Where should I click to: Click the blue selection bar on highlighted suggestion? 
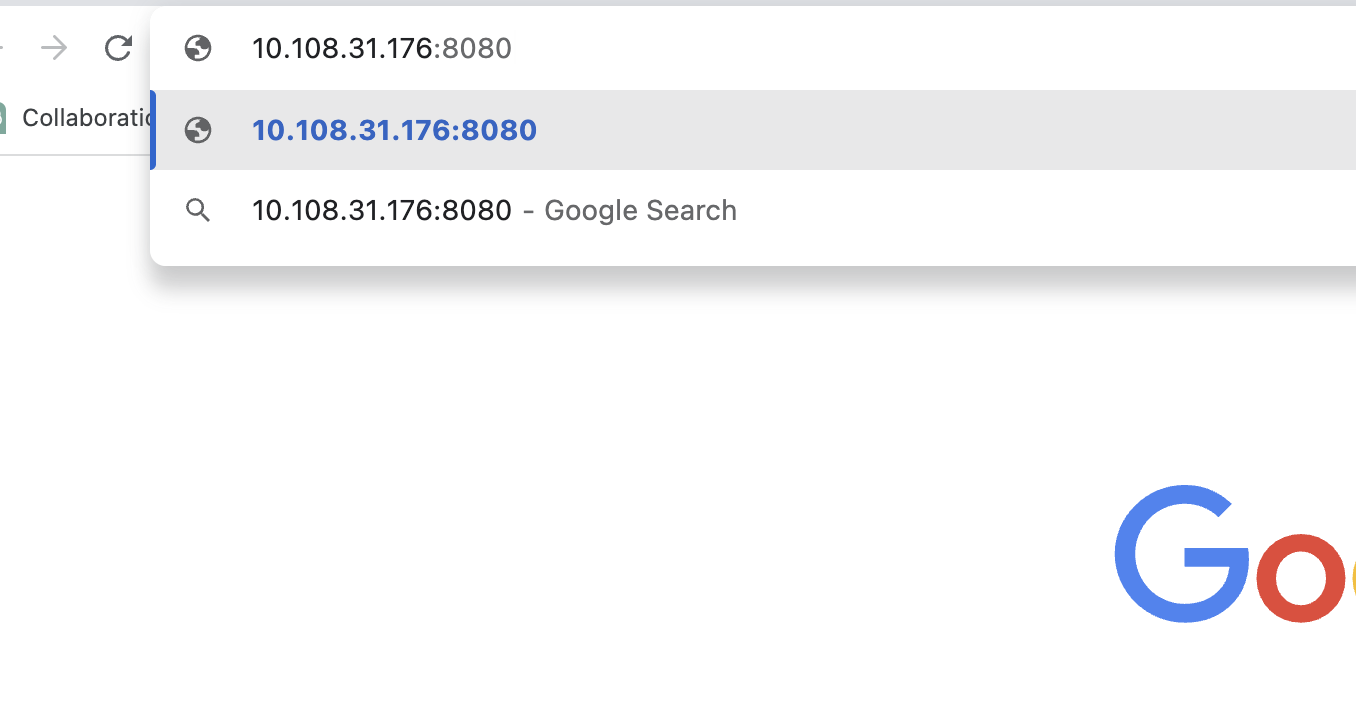click(153, 130)
